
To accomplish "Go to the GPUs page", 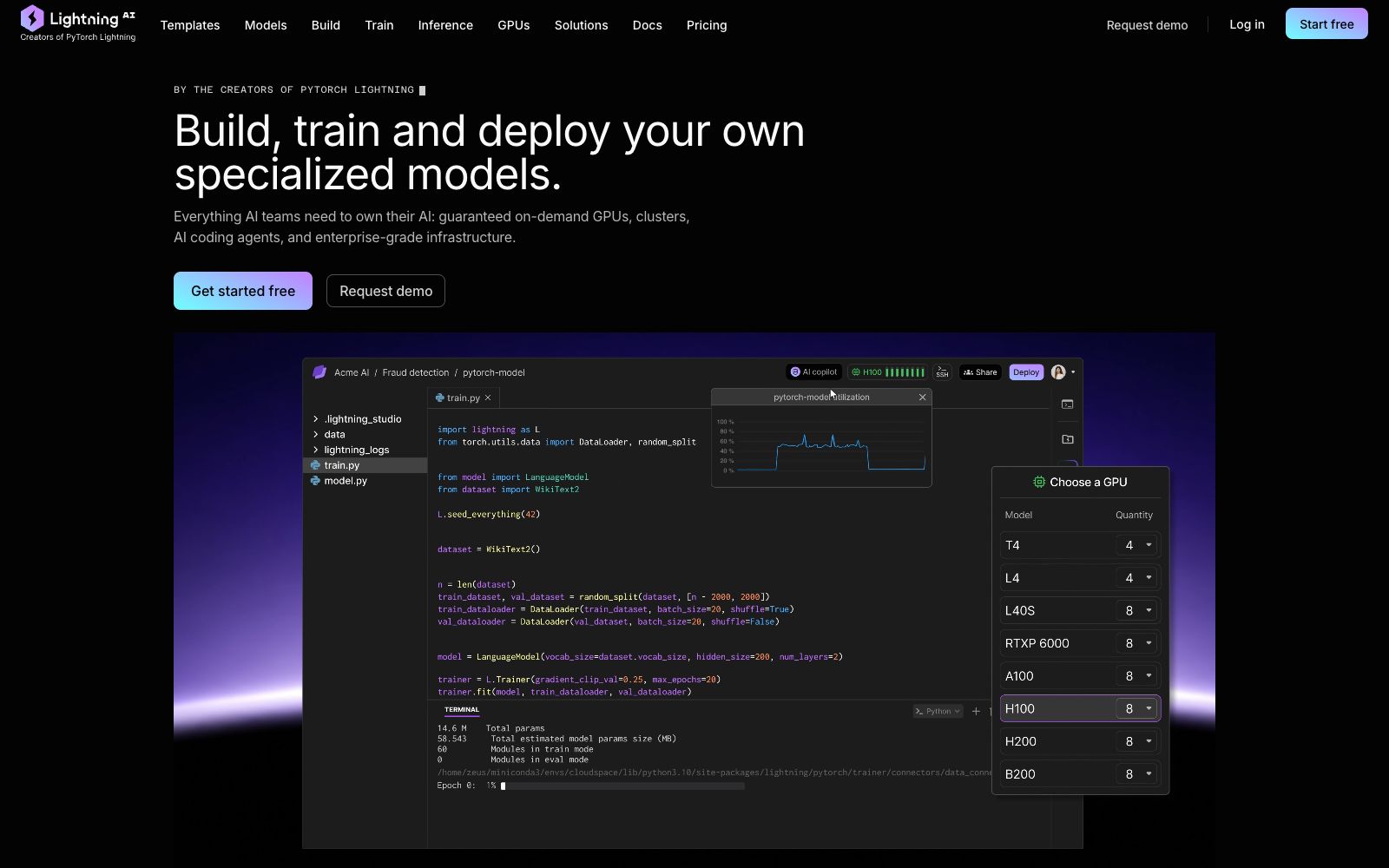I will pos(514,25).
